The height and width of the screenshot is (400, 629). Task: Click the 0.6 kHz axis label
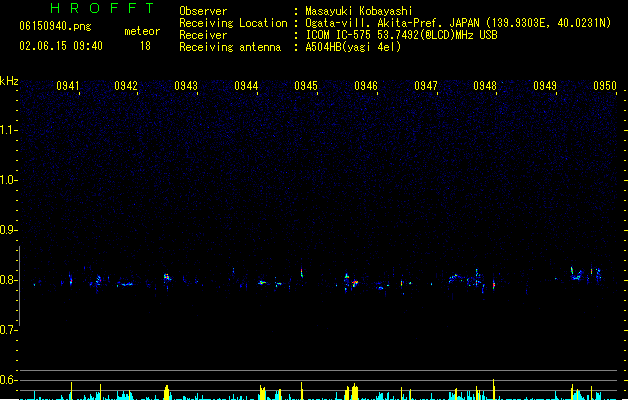click(x=8, y=380)
